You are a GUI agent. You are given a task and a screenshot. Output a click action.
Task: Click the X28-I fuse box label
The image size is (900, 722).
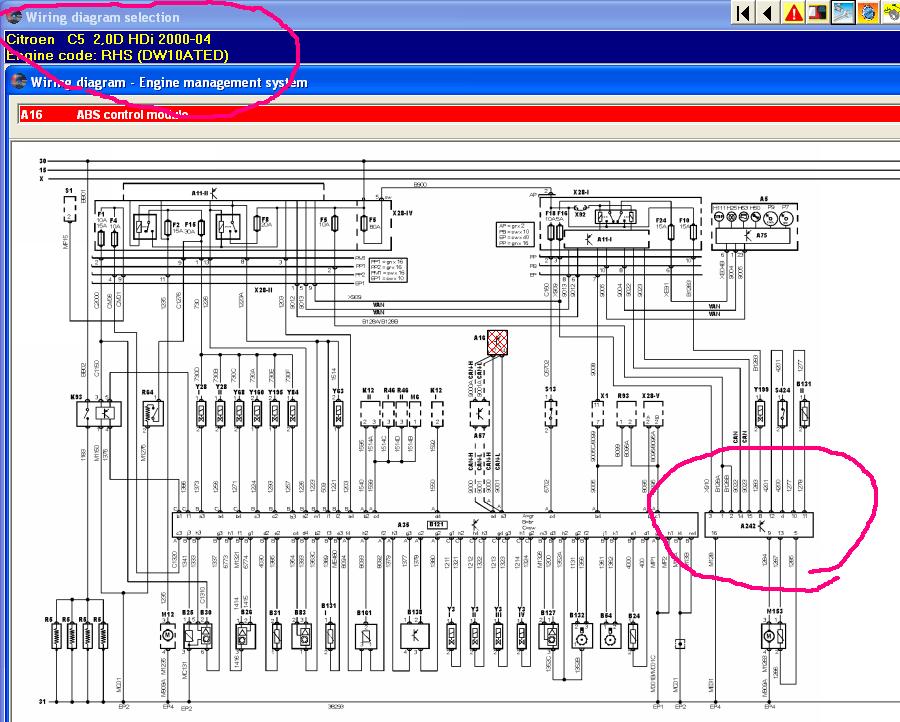tap(581, 192)
